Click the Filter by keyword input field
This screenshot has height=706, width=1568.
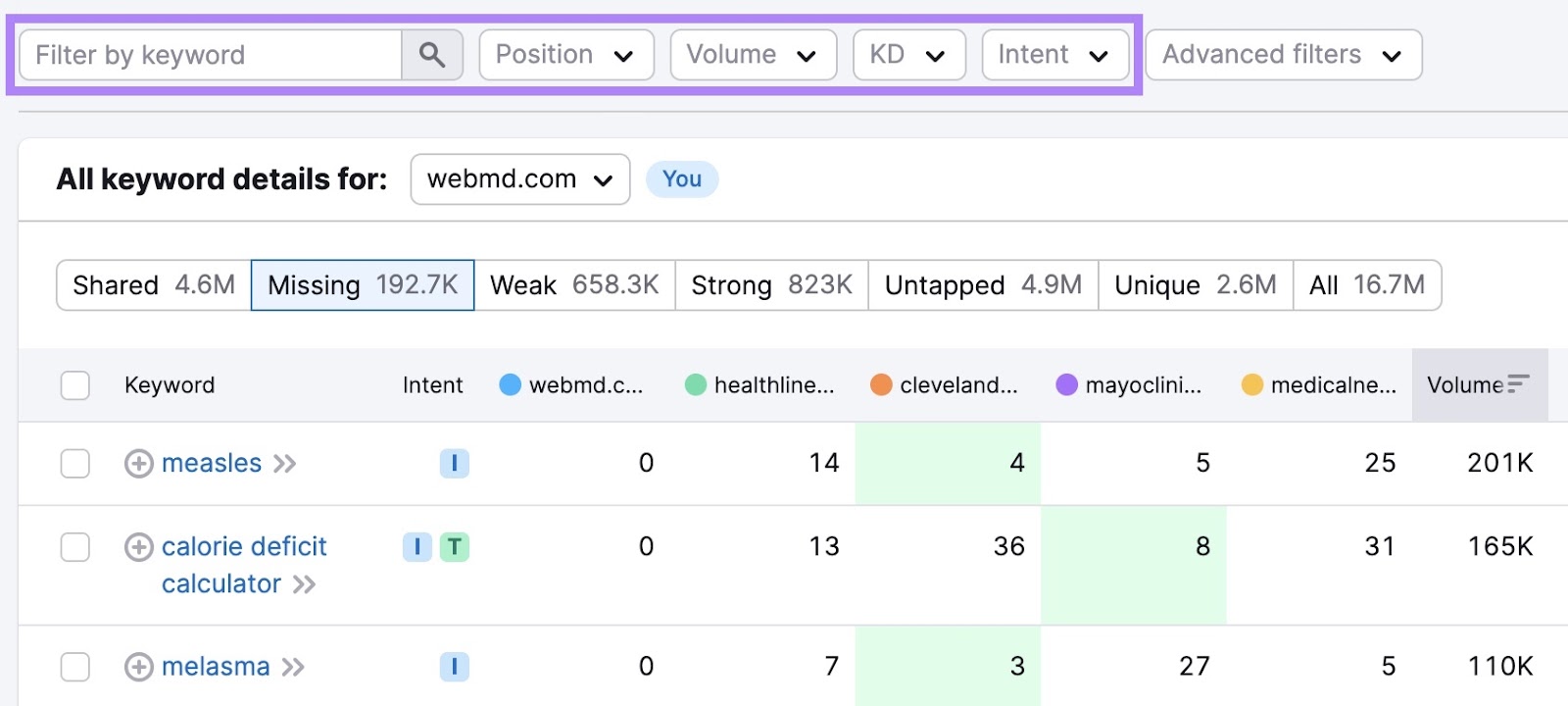[211, 55]
